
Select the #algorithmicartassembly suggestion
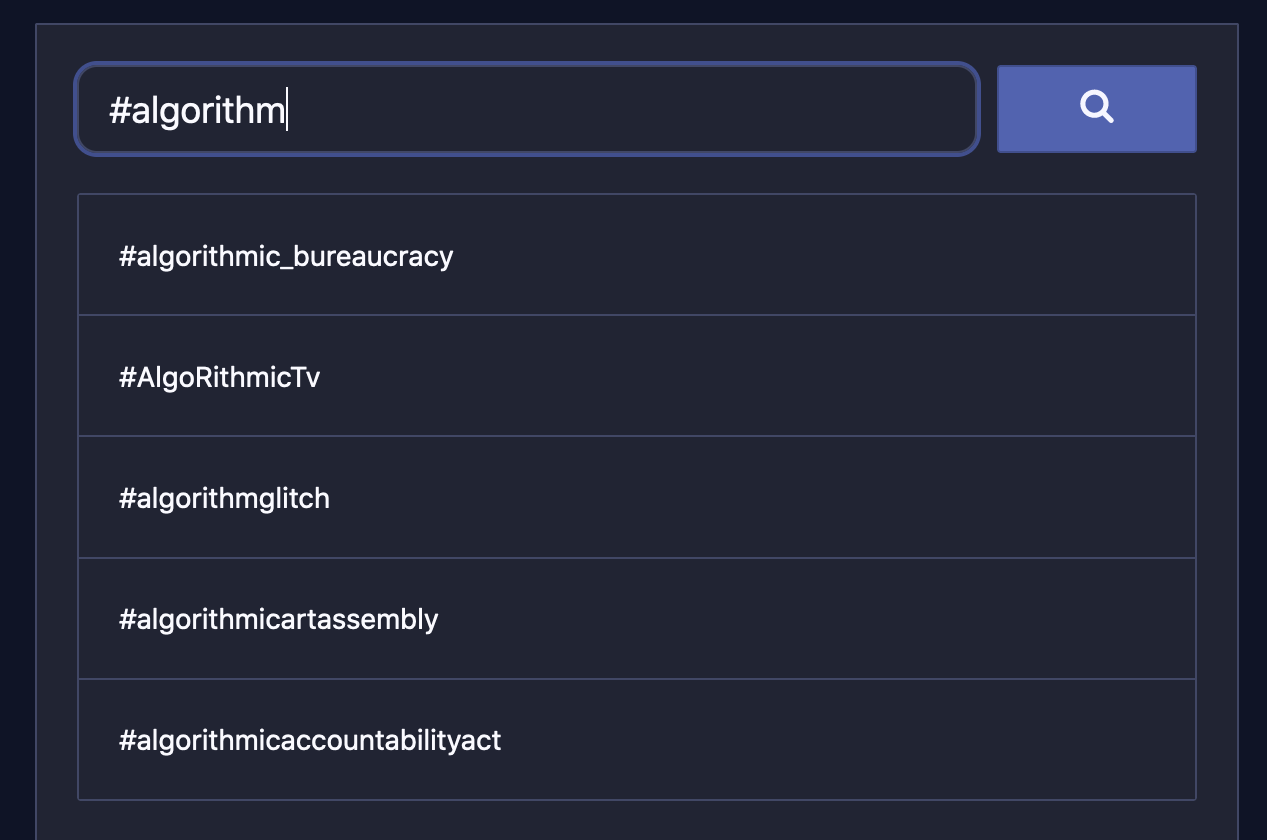[637, 618]
